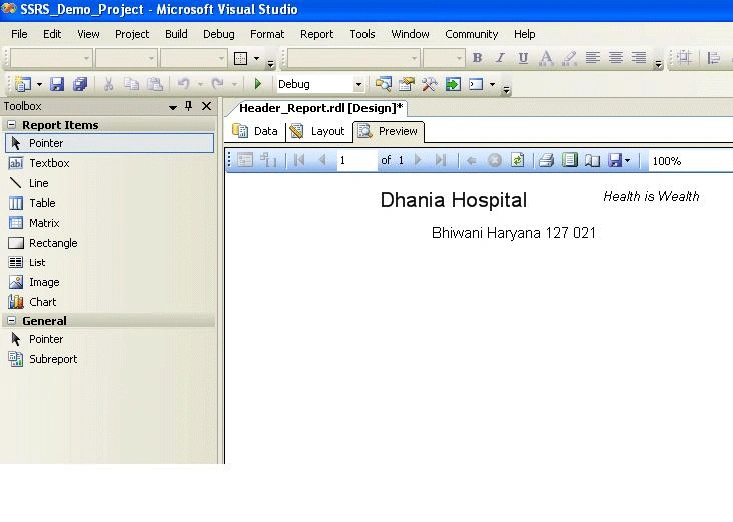Open the font size combo box
Image resolution: width=733 pixels, height=522 pixels.
[444, 58]
